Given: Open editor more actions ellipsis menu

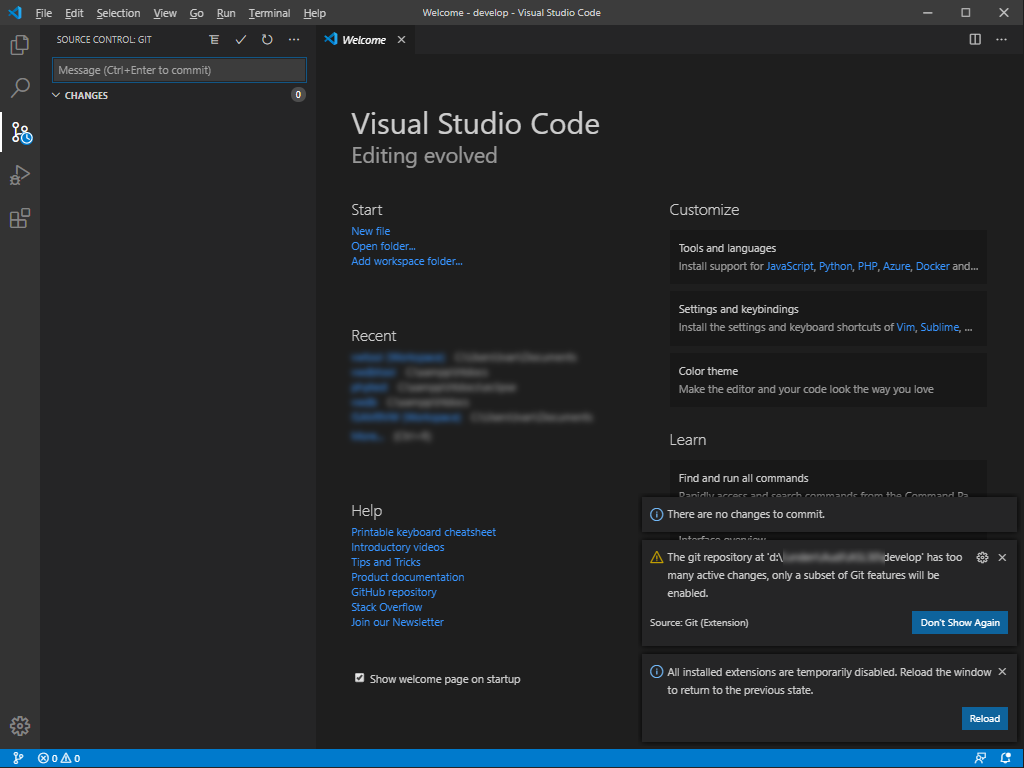Looking at the screenshot, I should point(1001,40).
